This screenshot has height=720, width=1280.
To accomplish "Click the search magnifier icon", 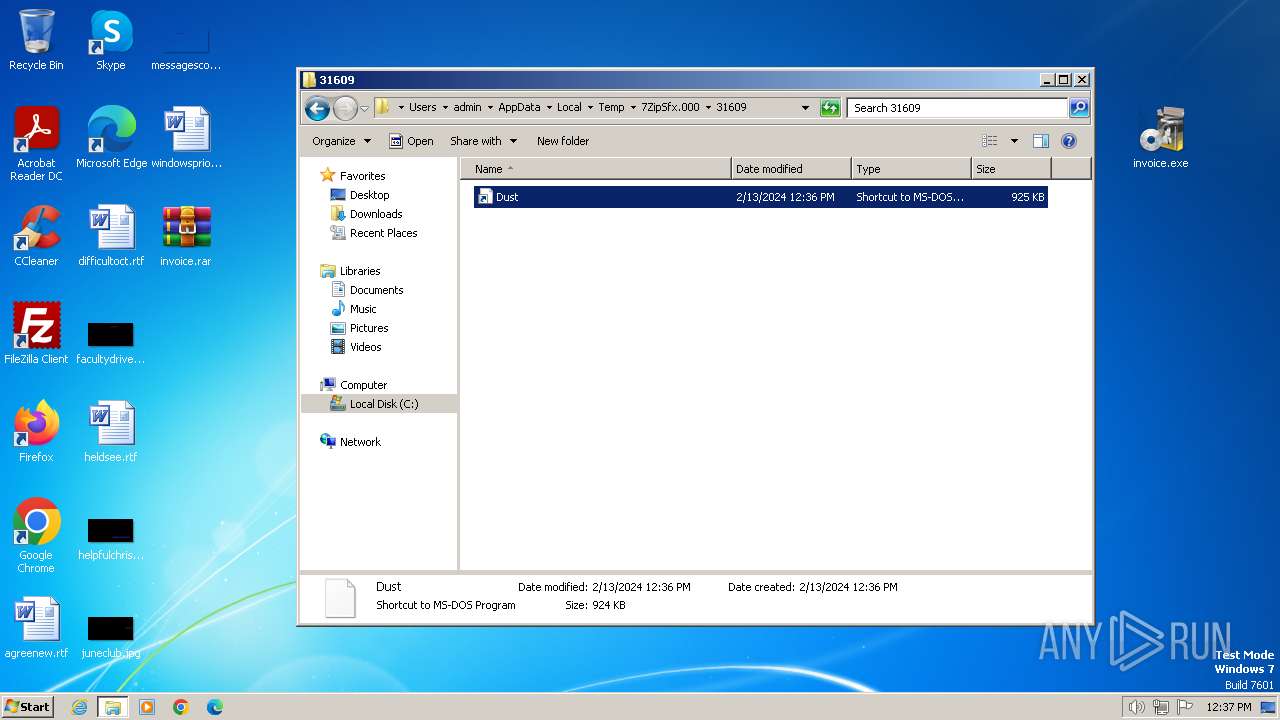I will (x=1079, y=108).
